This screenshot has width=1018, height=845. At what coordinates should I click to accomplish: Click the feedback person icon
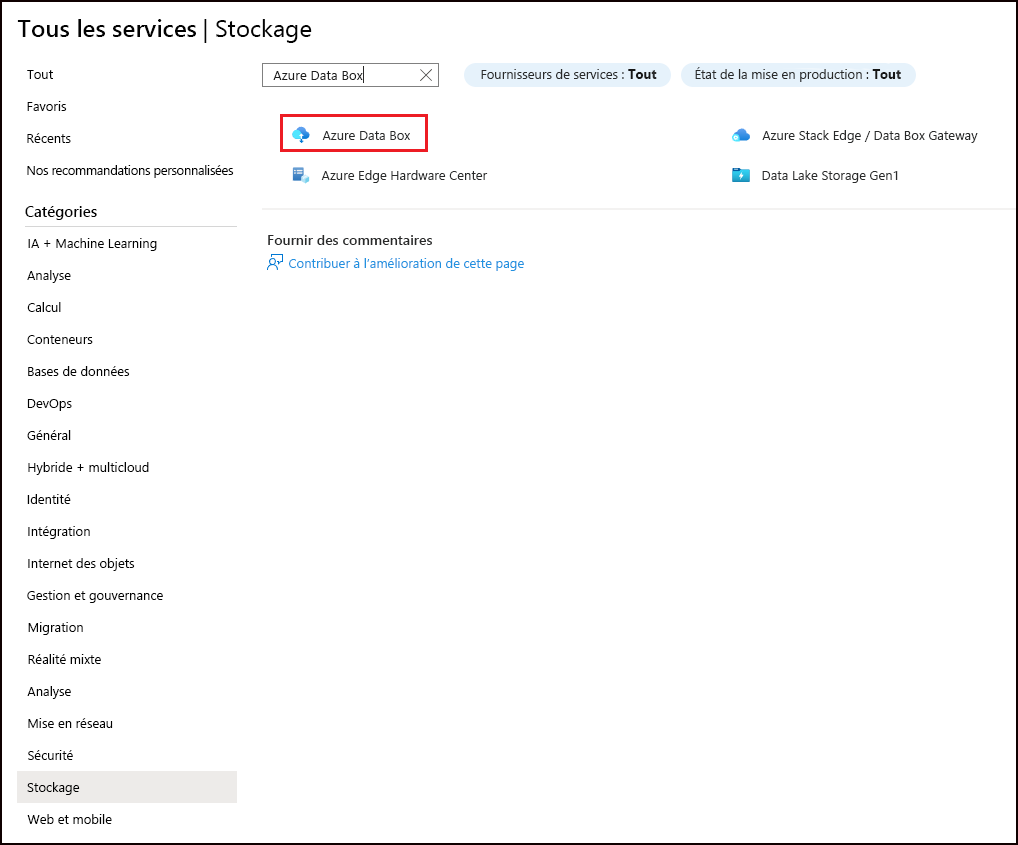(x=275, y=263)
